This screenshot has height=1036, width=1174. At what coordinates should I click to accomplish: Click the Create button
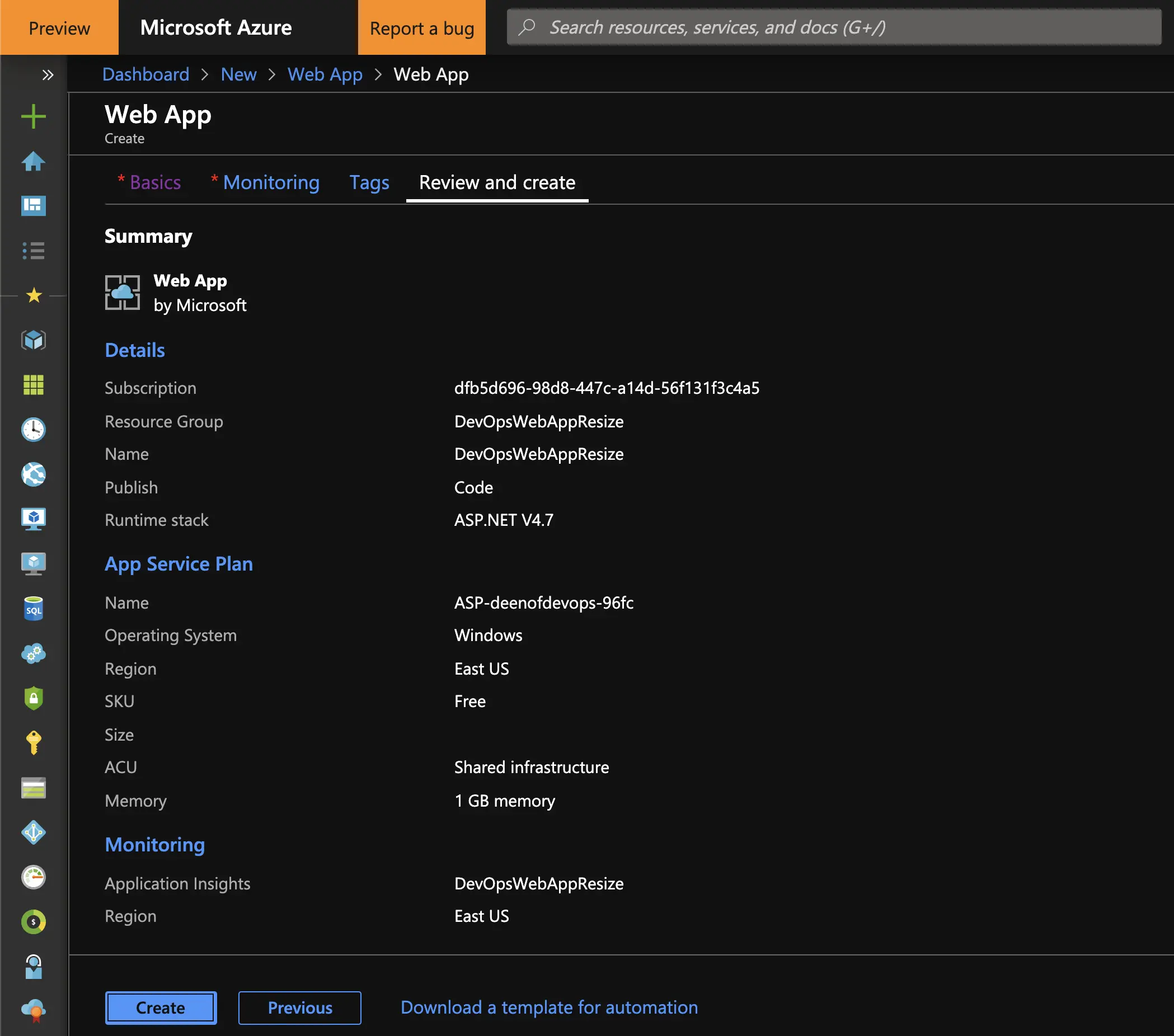click(161, 1008)
